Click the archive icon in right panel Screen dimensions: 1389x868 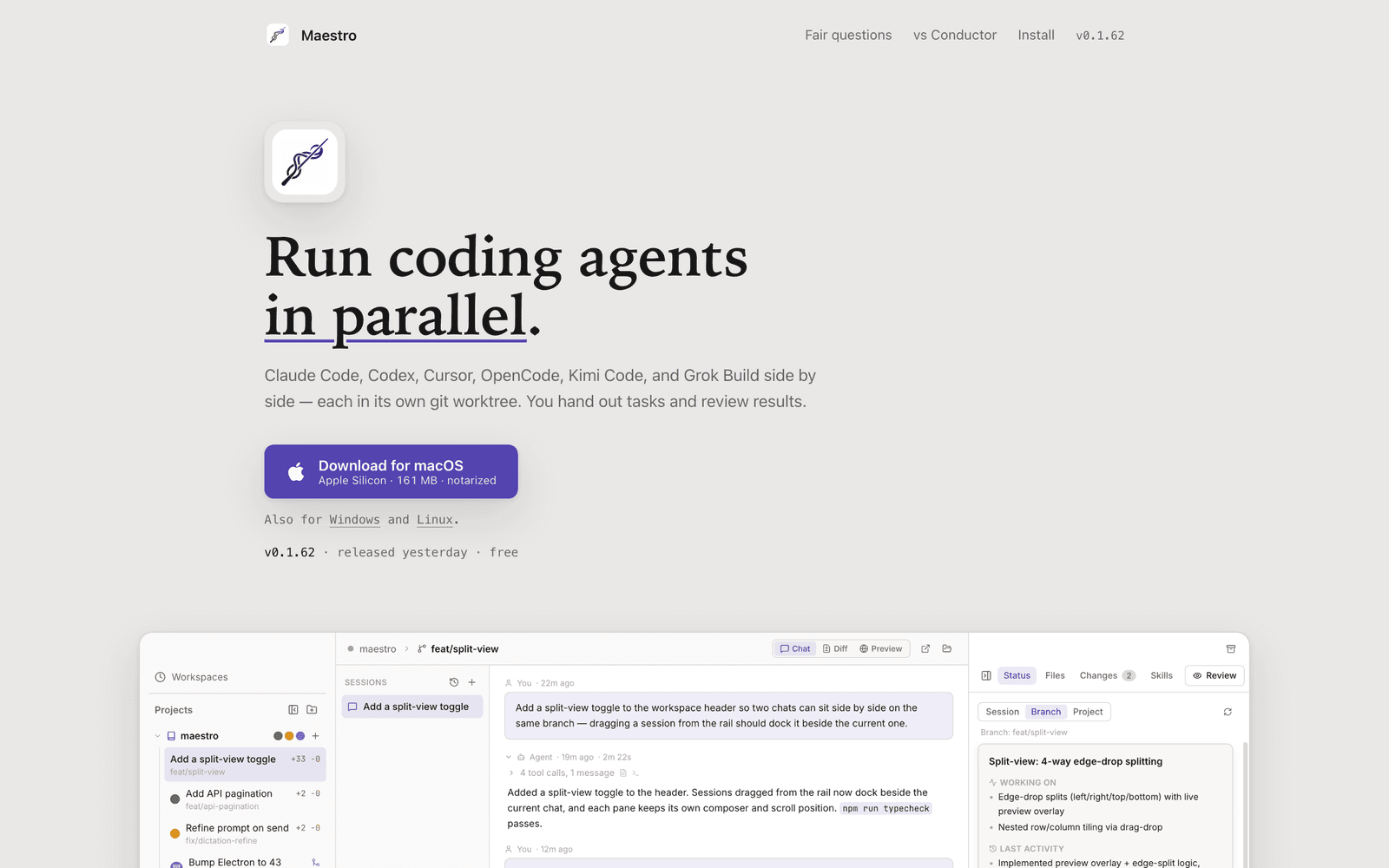1231,649
